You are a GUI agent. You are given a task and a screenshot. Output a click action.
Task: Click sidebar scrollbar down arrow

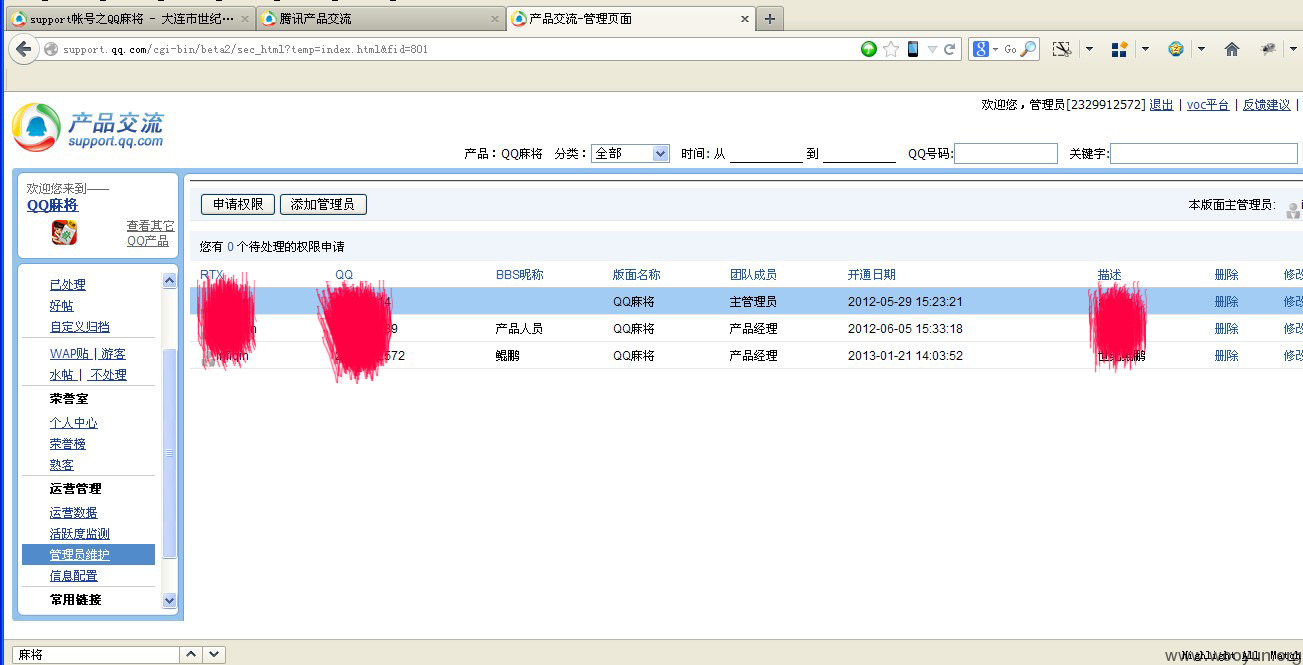[169, 600]
